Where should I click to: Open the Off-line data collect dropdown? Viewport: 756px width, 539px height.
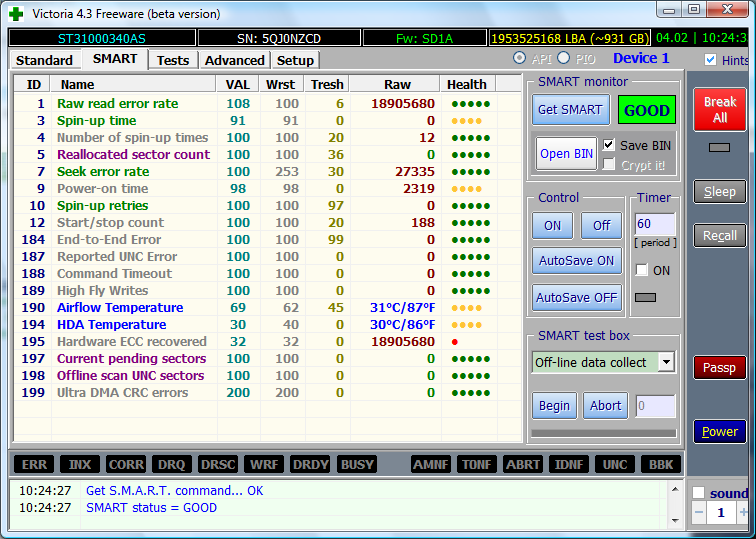[x=666, y=362]
